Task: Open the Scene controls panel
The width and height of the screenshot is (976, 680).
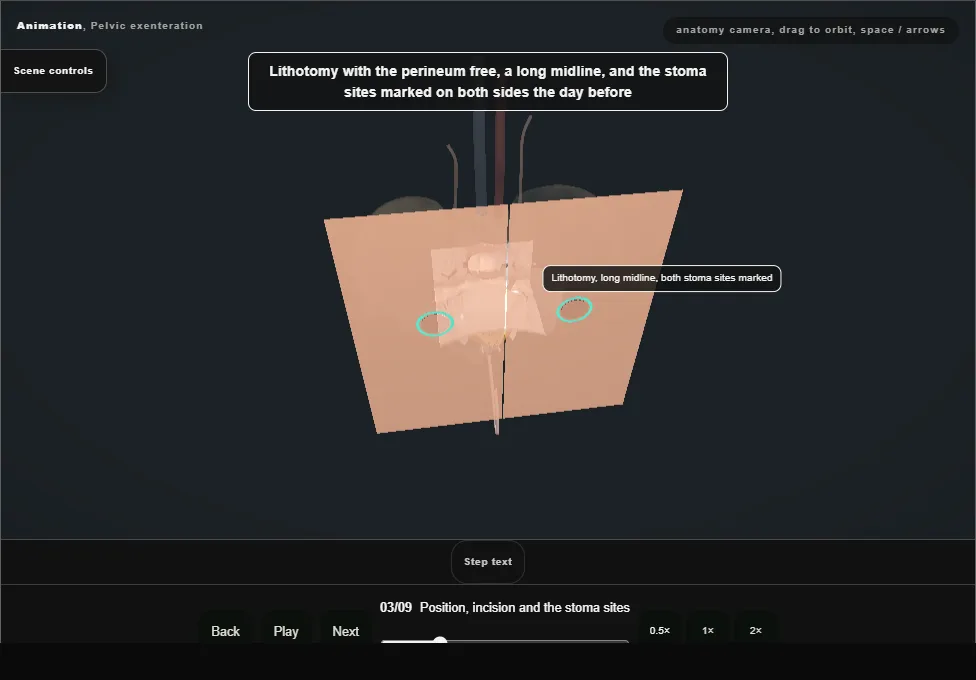Action: pyautogui.click(x=54, y=71)
